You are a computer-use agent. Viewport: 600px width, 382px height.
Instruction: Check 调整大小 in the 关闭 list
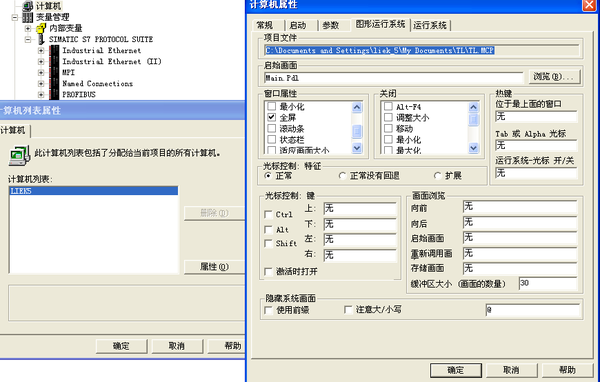pyautogui.click(x=388, y=117)
